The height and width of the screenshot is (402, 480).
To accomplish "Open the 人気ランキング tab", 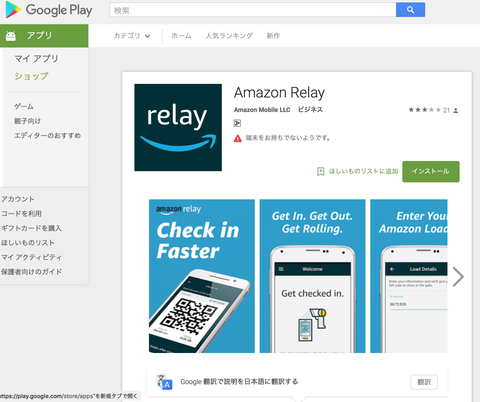I will (229, 36).
